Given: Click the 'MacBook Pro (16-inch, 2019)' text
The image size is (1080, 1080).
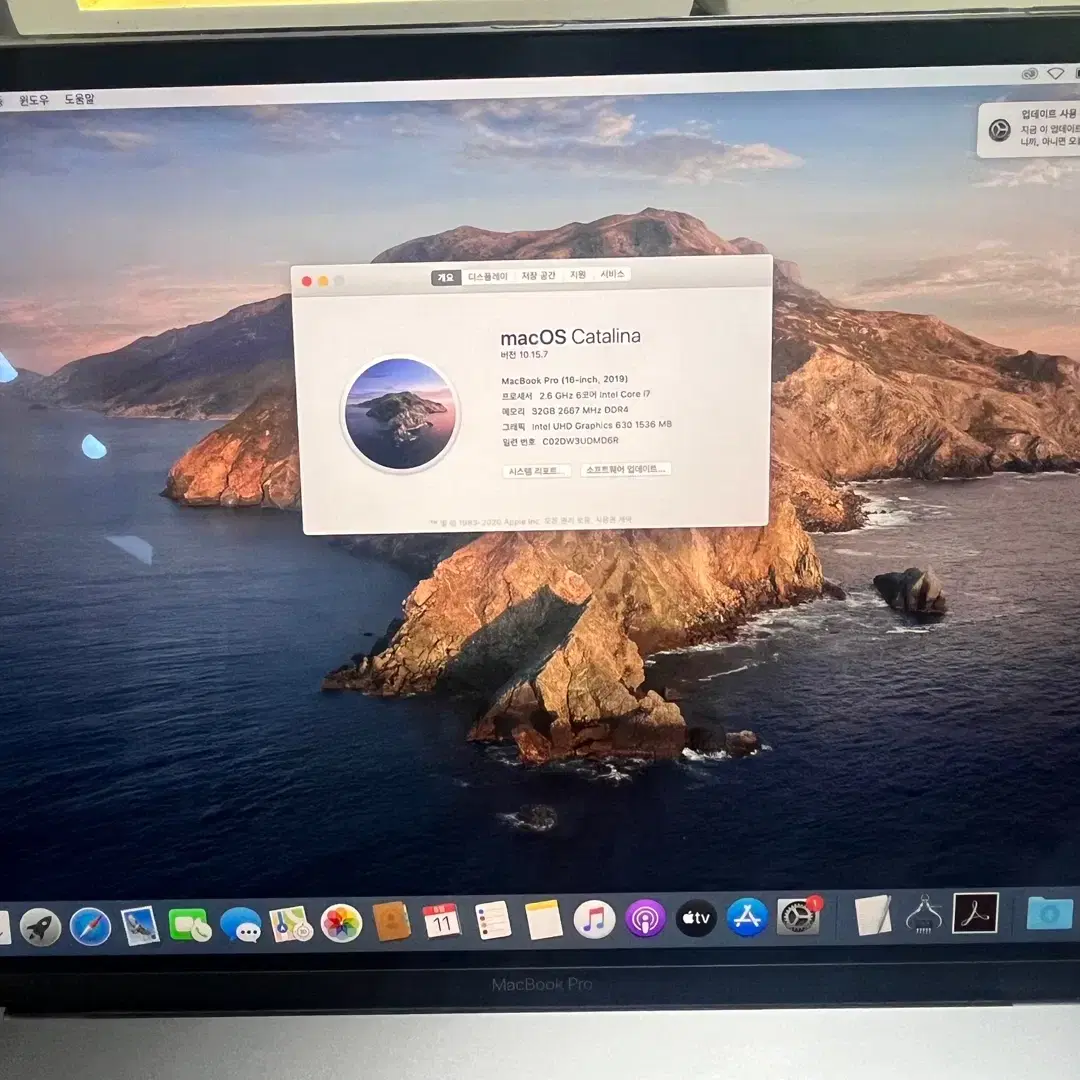Looking at the screenshot, I should (564, 380).
